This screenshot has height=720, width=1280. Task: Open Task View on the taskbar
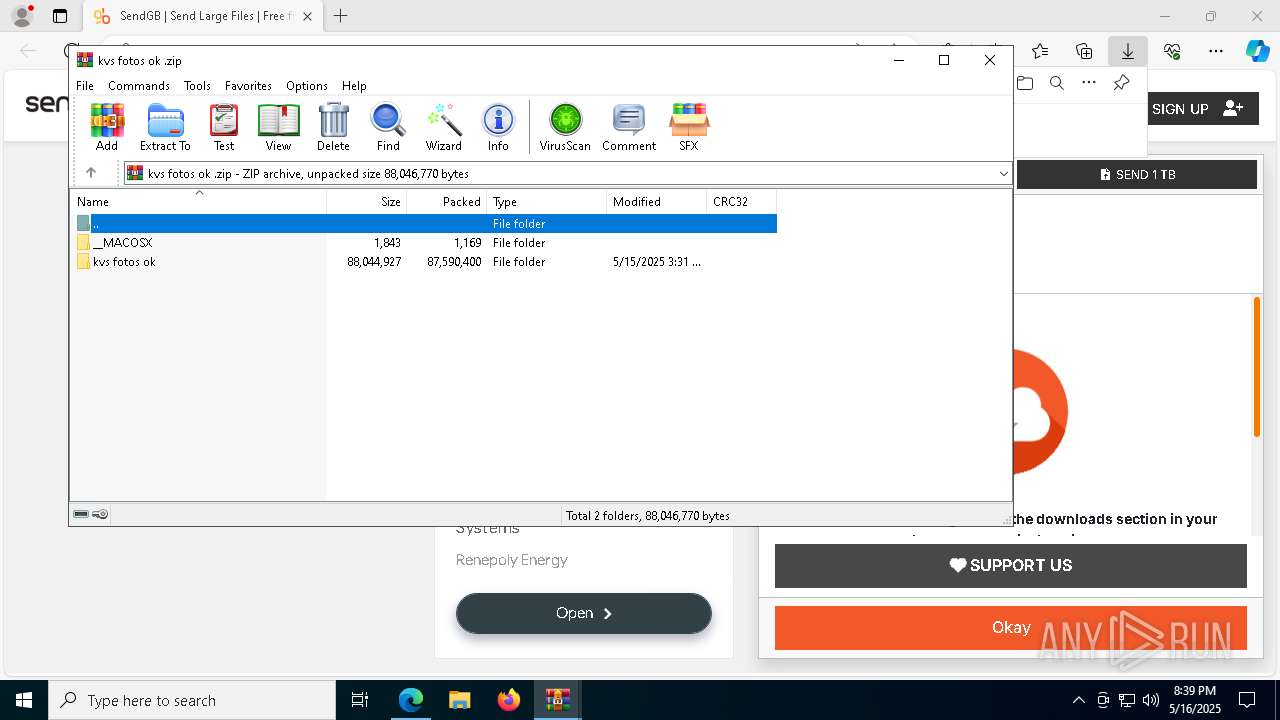(x=360, y=700)
